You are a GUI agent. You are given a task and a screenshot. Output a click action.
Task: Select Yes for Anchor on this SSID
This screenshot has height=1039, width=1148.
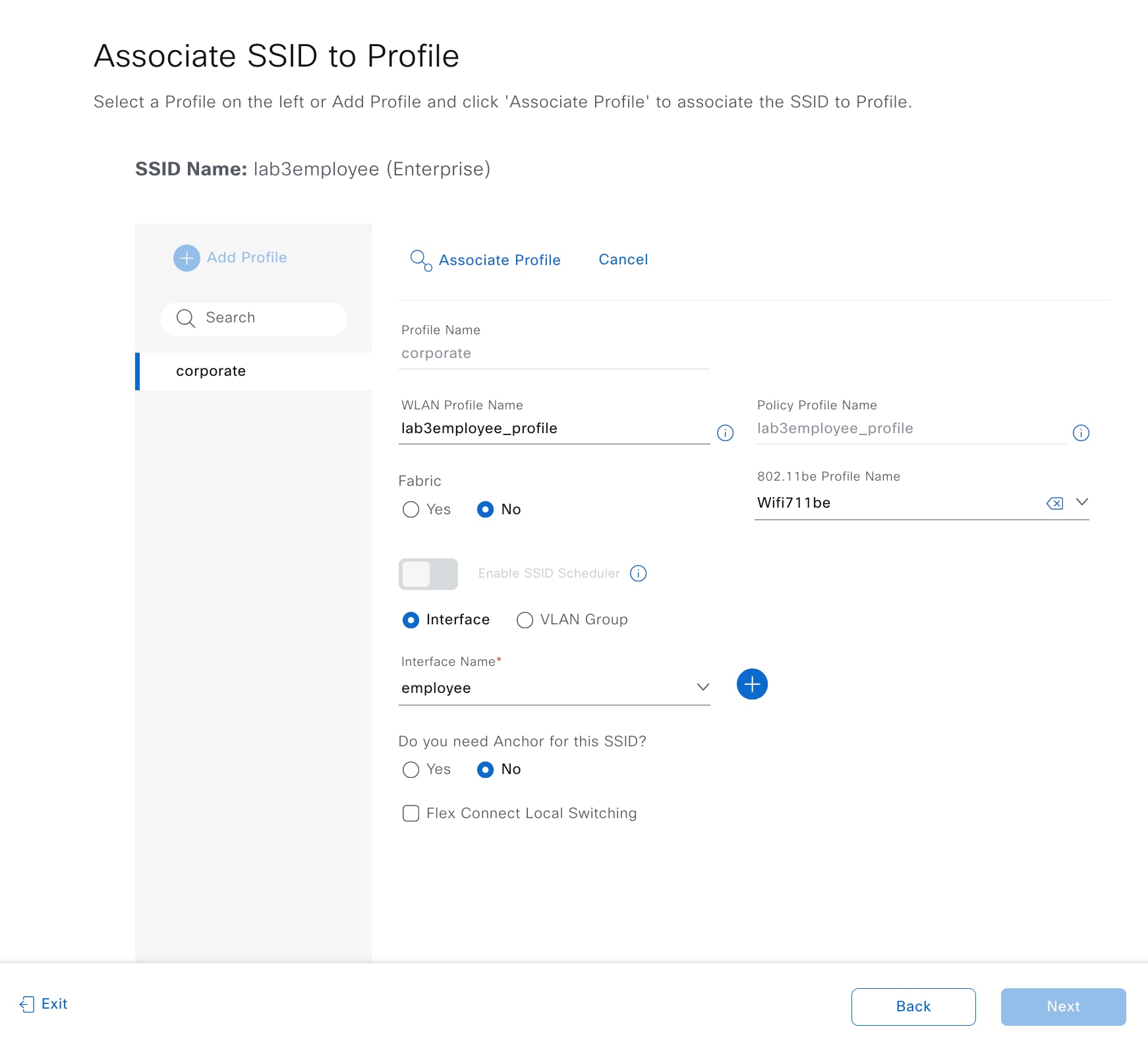tap(411, 769)
